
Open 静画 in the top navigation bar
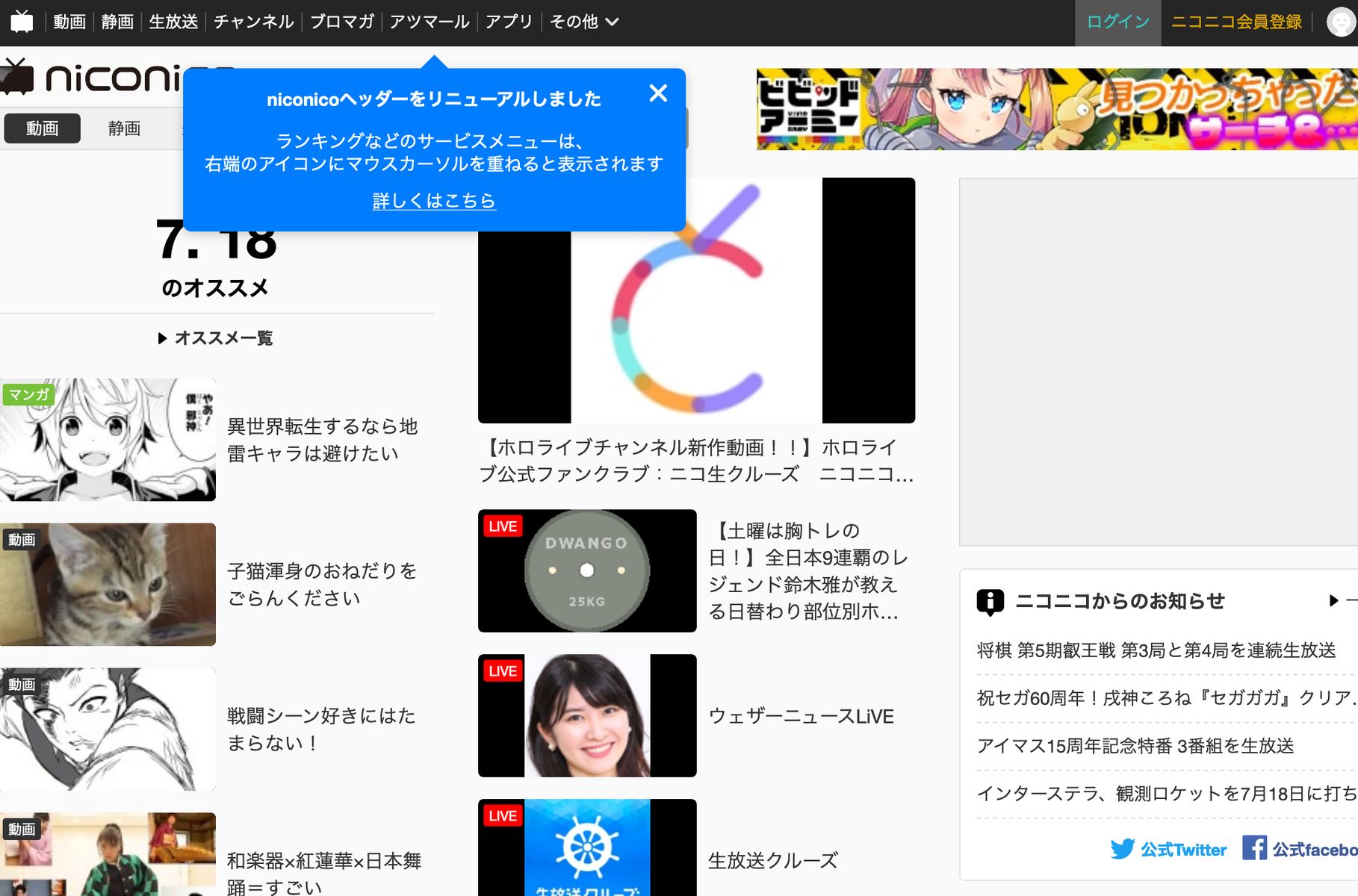click(117, 22)
